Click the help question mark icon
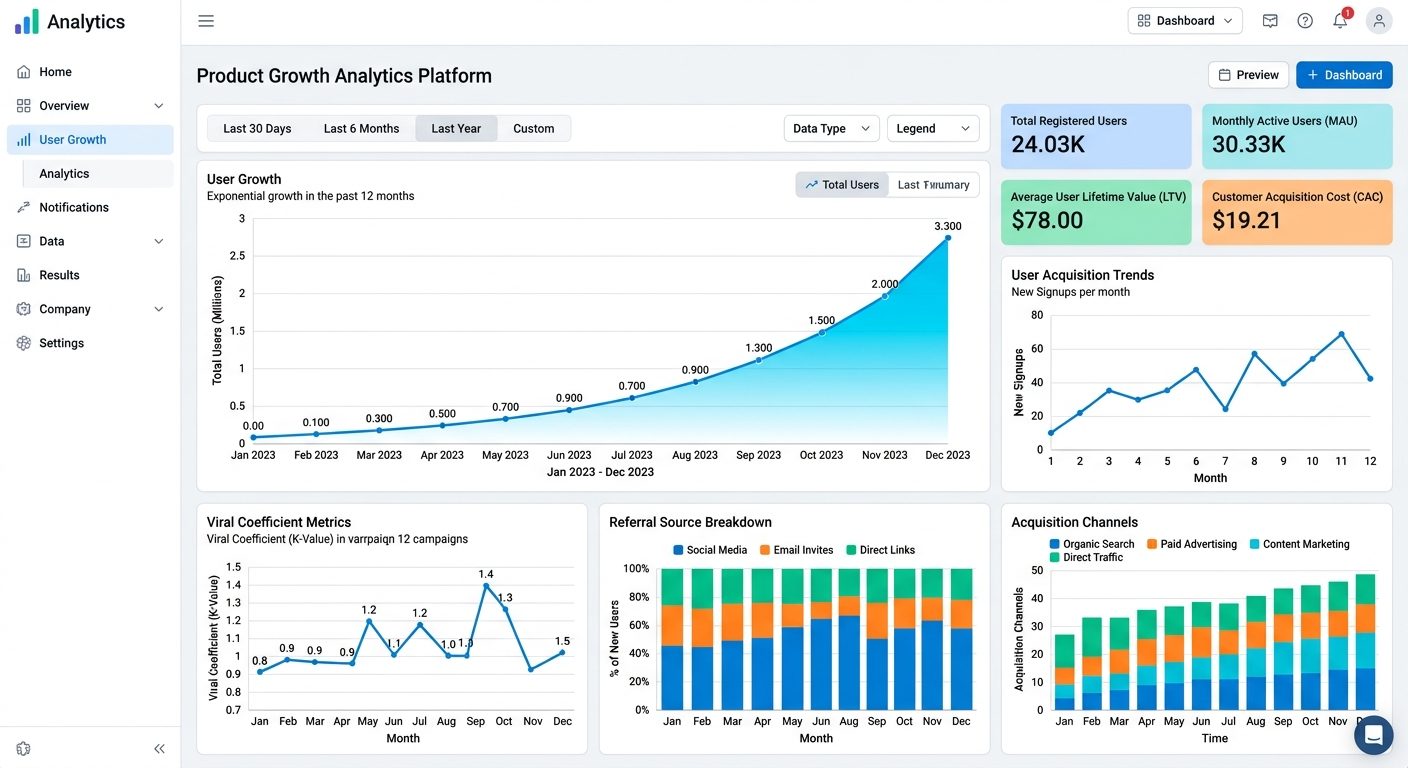Image resolution: width=1408 pixels, height=768 pixels. click(1305, 21)
